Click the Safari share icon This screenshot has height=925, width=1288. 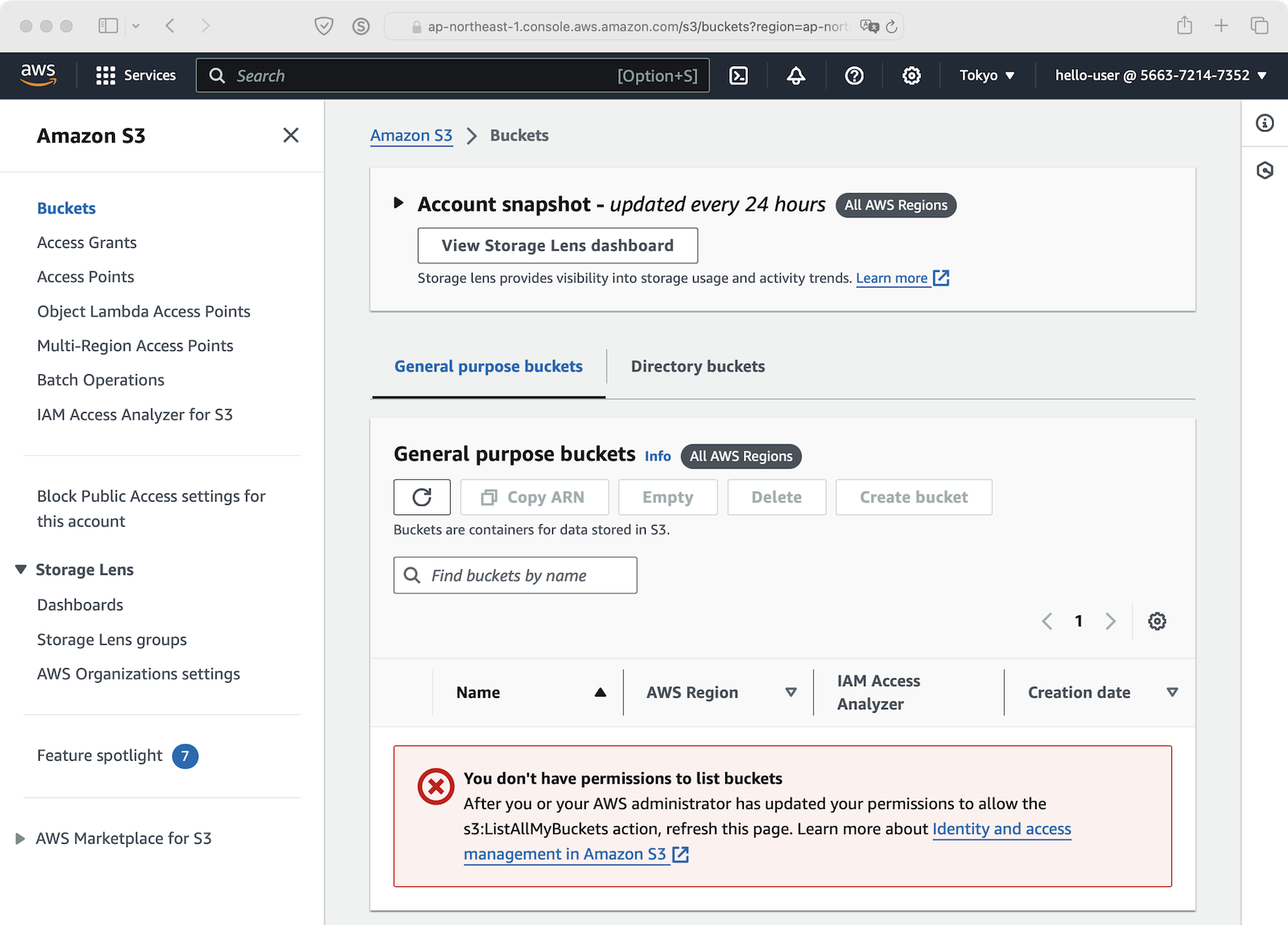pyautogui.click(x=1184, y=26)
